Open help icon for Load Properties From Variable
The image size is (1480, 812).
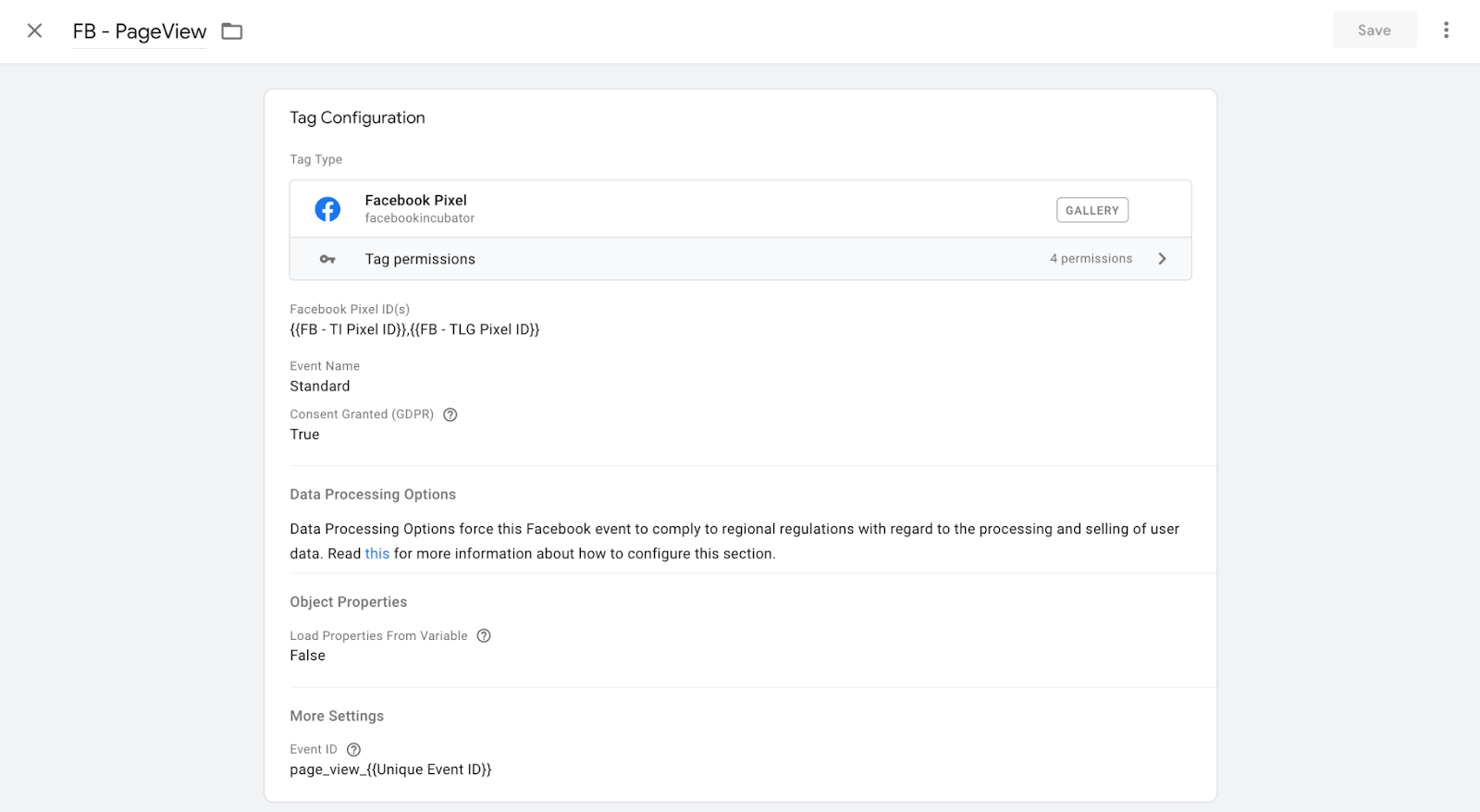point(484,635)
